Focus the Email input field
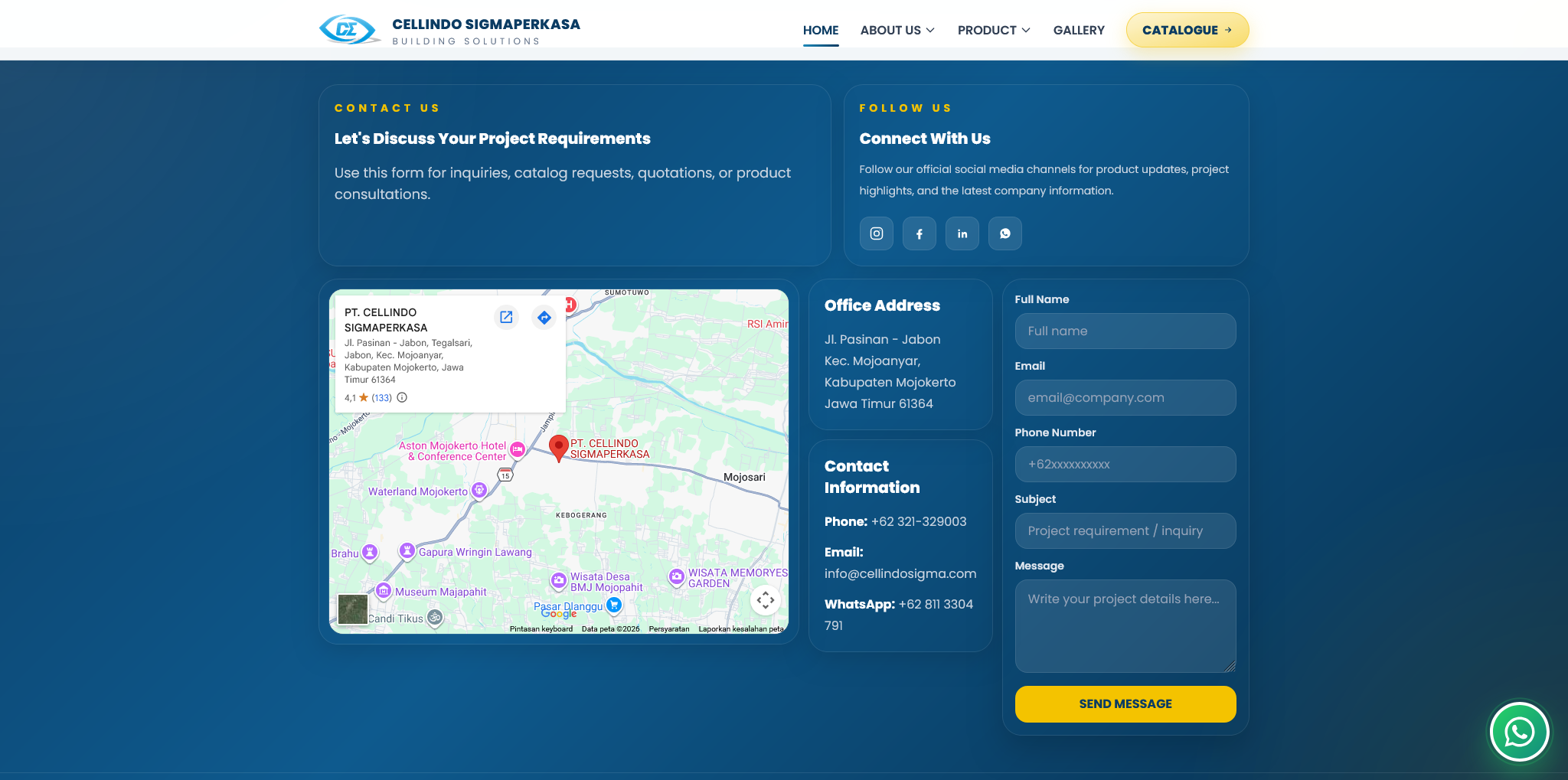The width and height of the screenshot is (1568, 780). coord(1125,397)
